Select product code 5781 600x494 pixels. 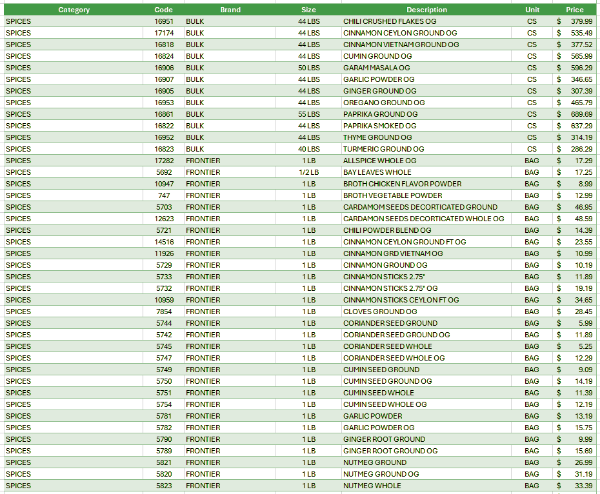point(164,415)
